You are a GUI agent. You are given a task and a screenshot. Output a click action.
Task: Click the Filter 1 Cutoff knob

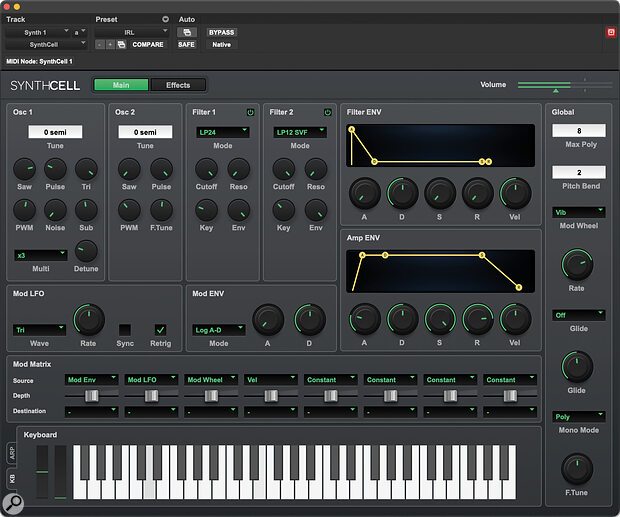(x=206, y=169)
